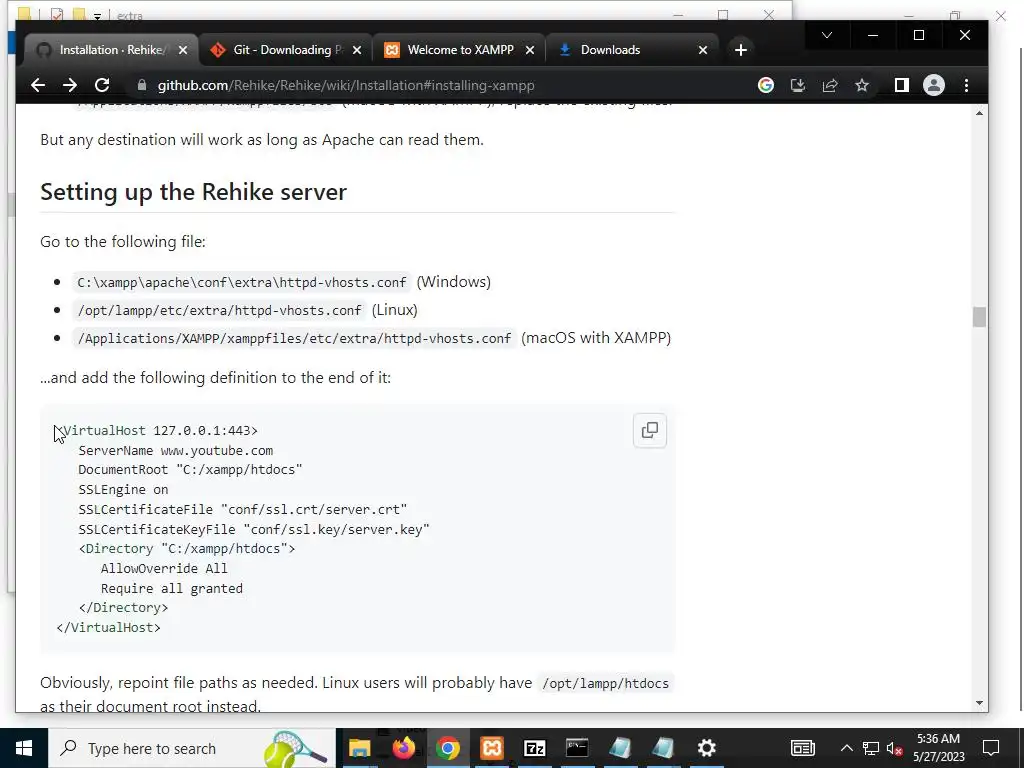Go forward in browser history
1024x768 pixels.
70,86
